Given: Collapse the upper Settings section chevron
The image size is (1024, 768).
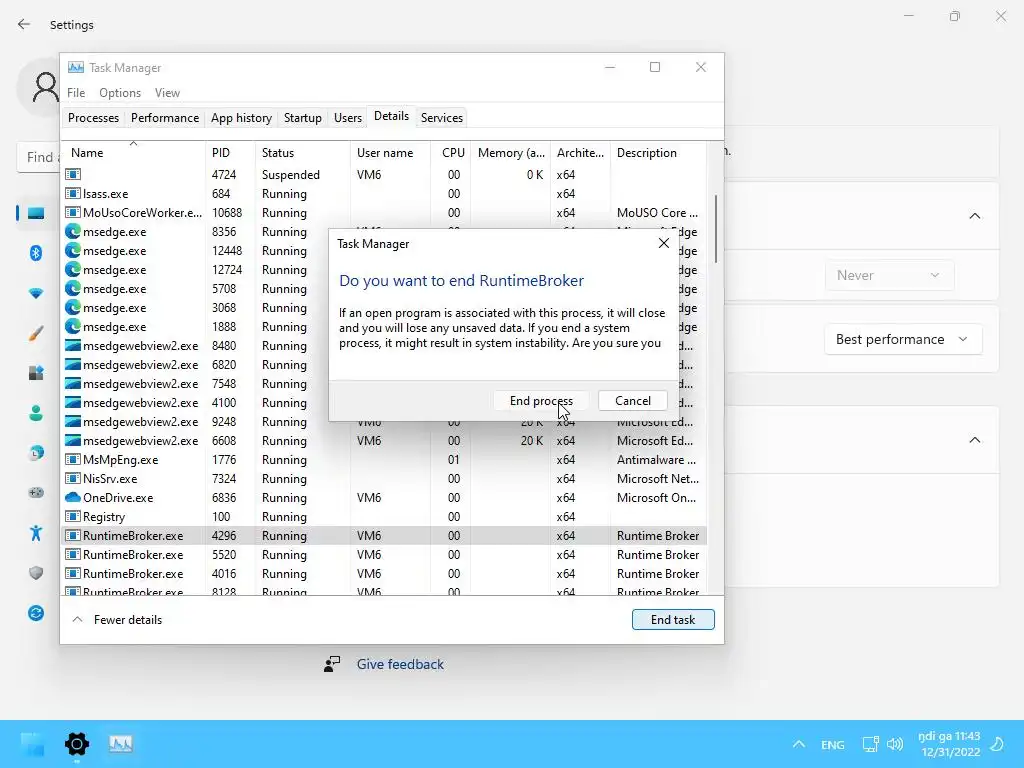Looking at the screenshot, I should (974, 216).
